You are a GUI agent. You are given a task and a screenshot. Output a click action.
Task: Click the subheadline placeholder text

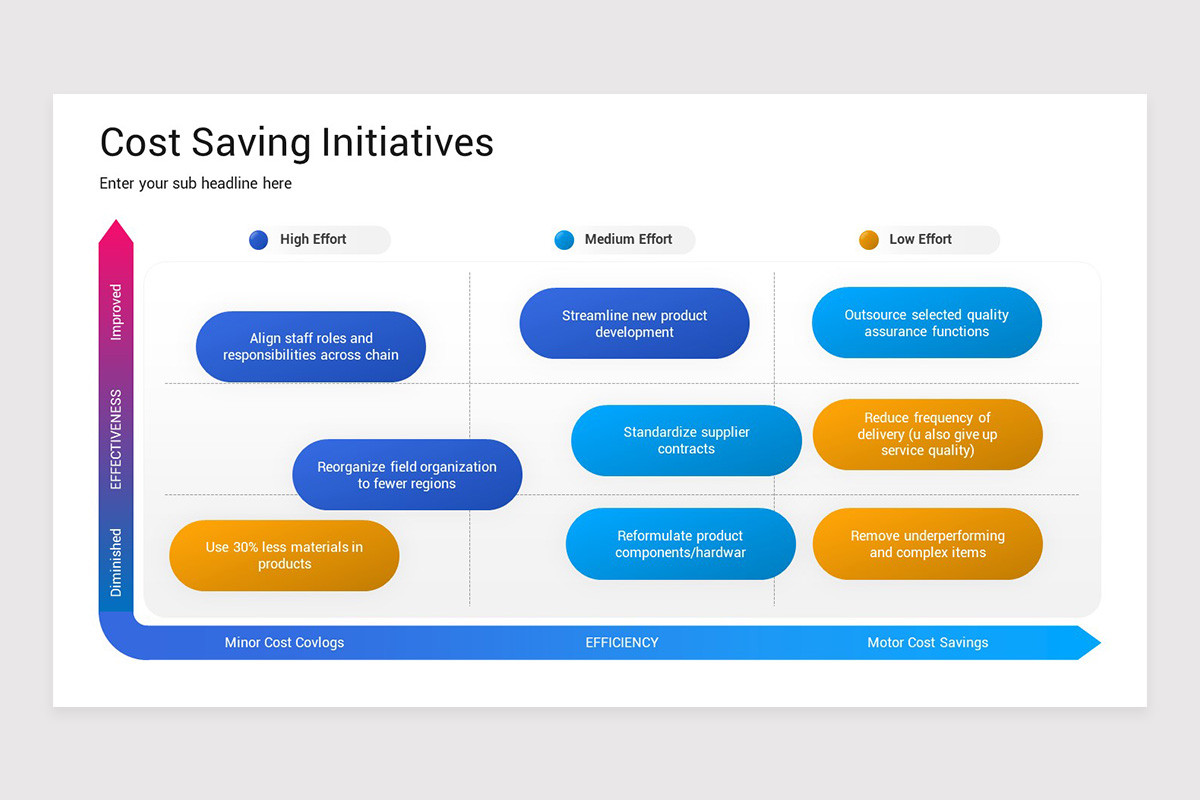(x=195, y=183)
